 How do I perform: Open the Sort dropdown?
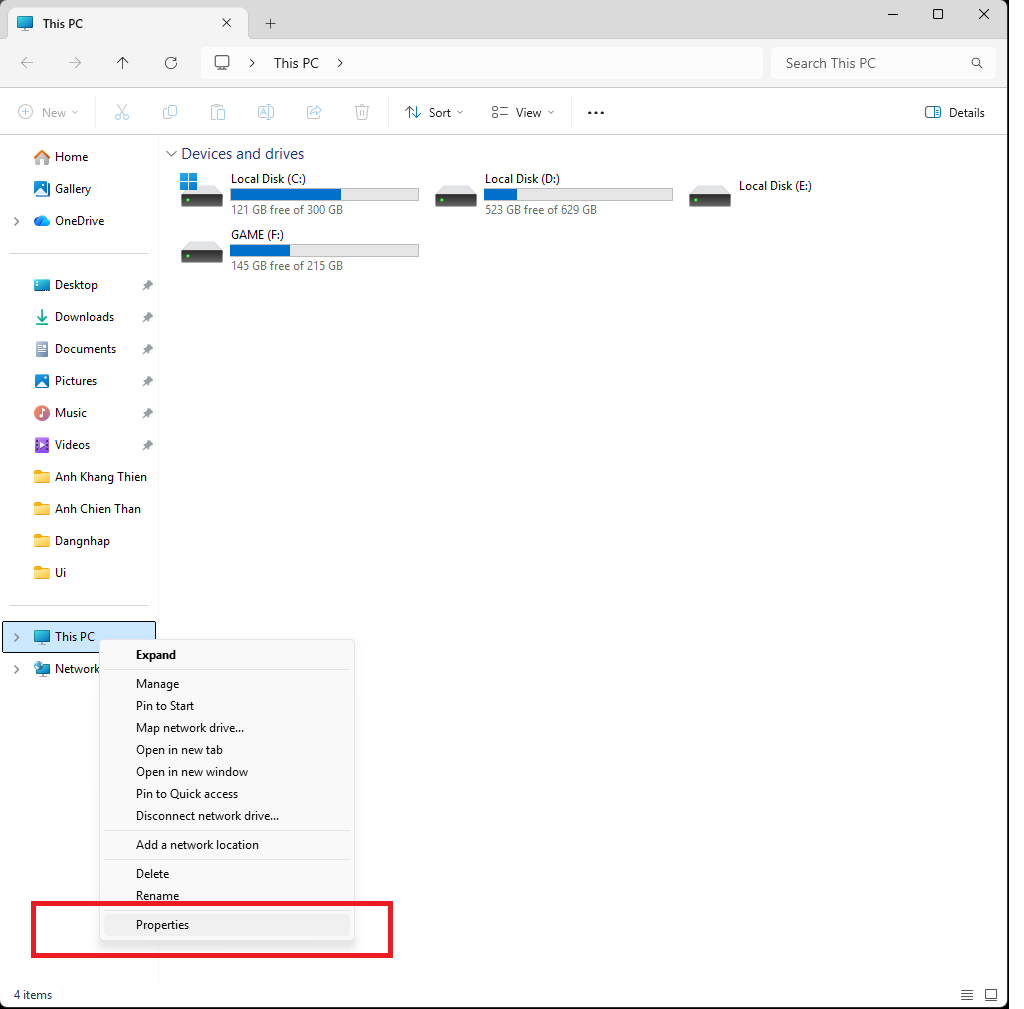coord(434,113)
